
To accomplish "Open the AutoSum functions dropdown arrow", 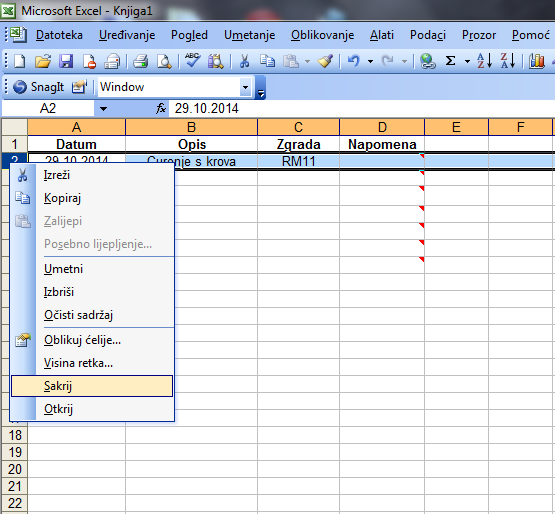I will coord(467,62).
